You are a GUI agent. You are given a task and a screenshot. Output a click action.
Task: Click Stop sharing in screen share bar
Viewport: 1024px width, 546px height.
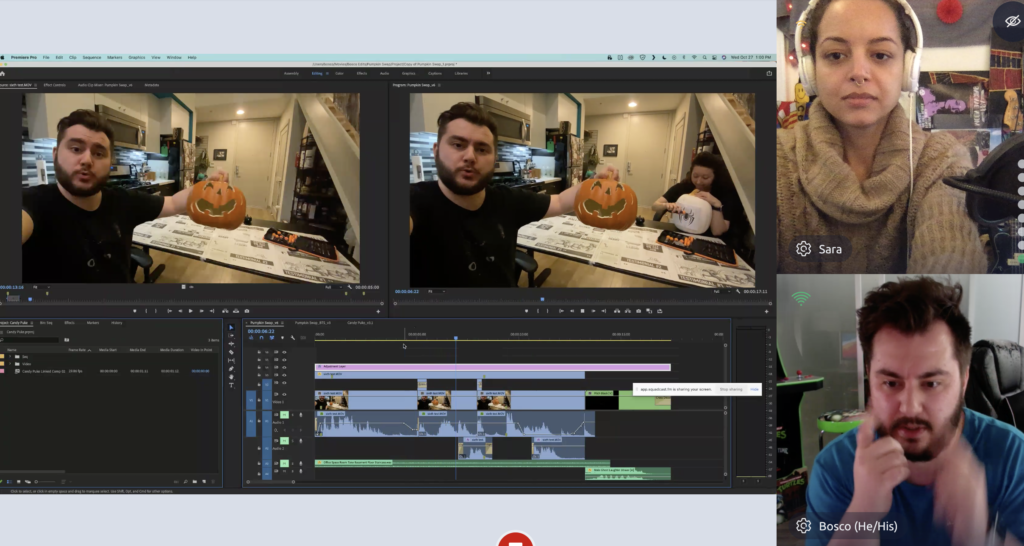coord(731,389)
